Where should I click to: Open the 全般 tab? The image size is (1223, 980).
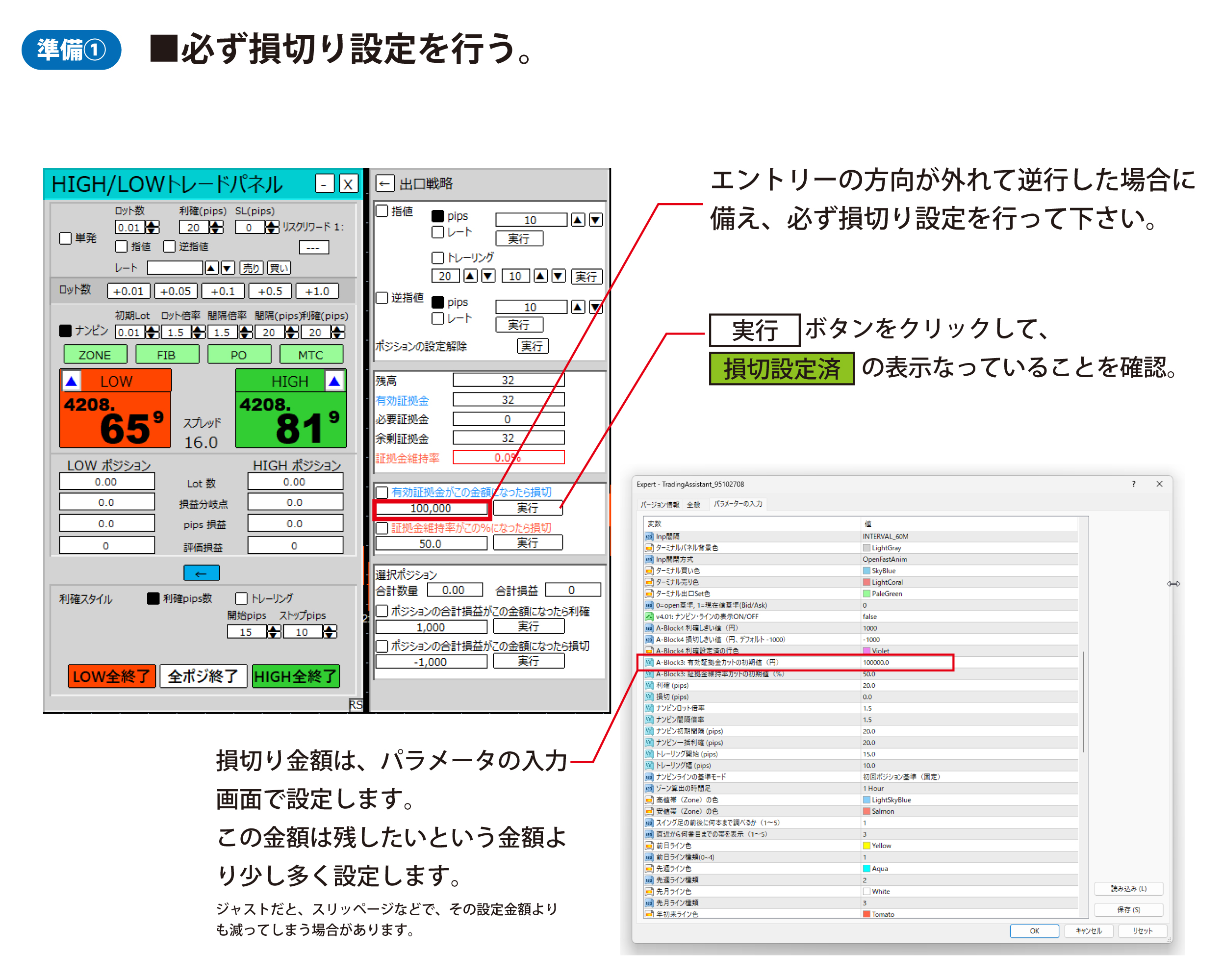[693, 504]
